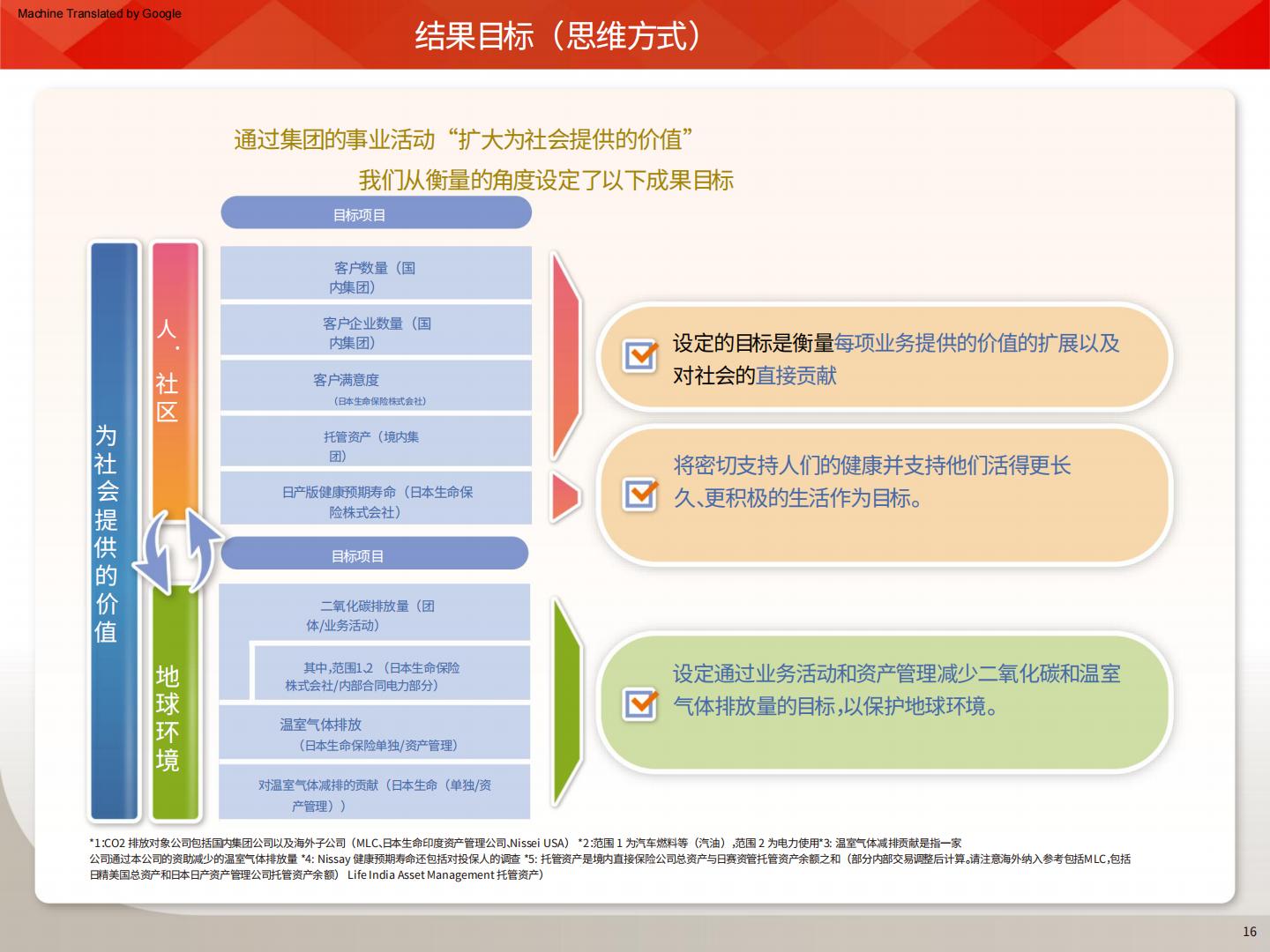
Task: Click the 其中,范围1,2 sub-item box
Action: (392, 673)
